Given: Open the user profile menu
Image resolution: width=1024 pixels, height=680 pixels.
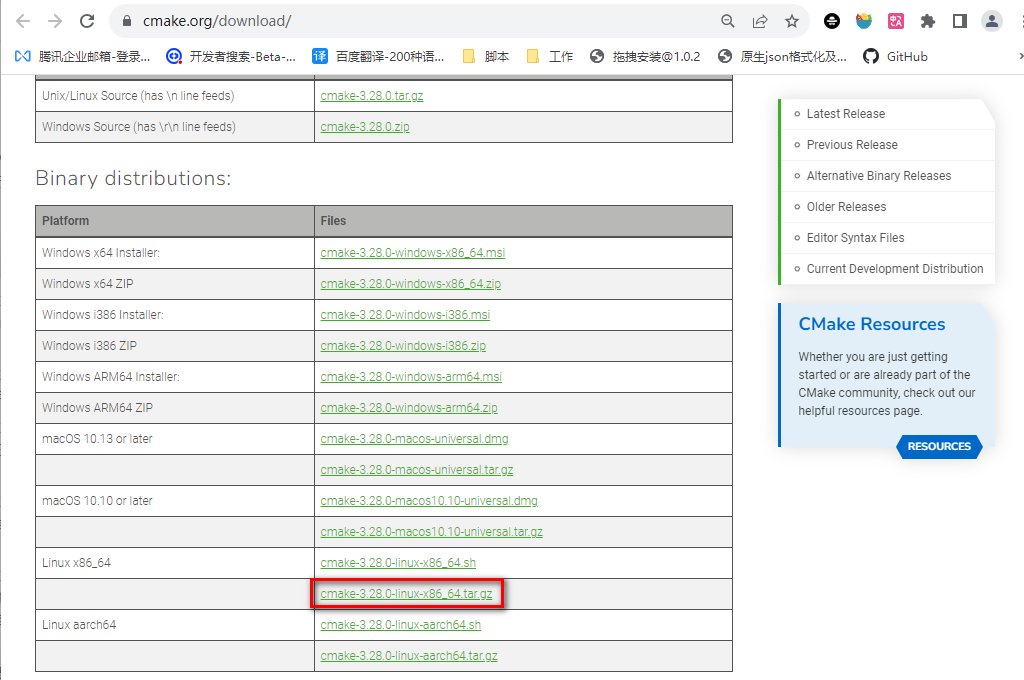Looking at the screenshot, I should (991, 21).
